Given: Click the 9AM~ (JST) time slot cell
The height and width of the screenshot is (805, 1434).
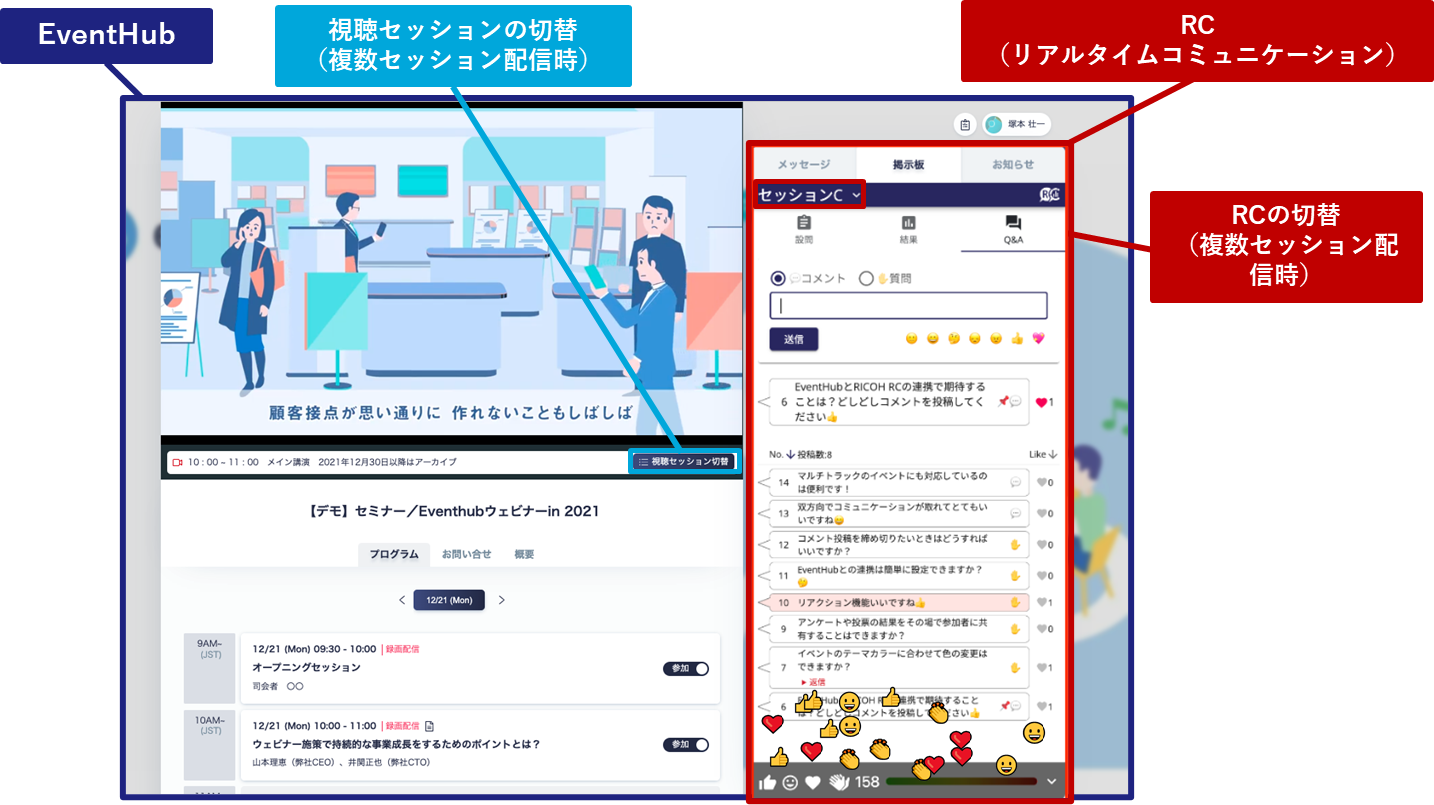Looking at the screenshot, I should [x=210, y=666].
